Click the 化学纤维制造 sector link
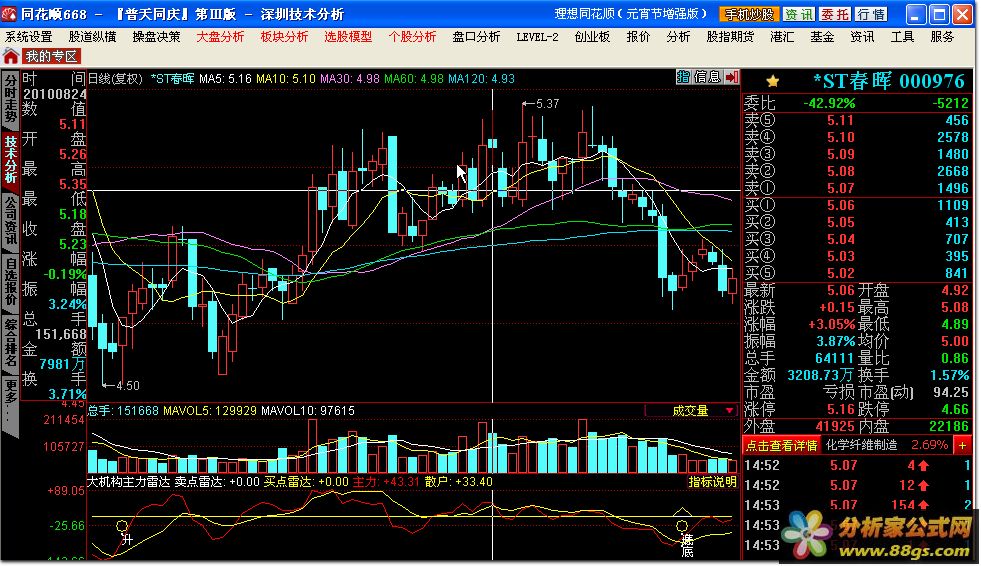This screenshot has height=566, width=981. 862,445
